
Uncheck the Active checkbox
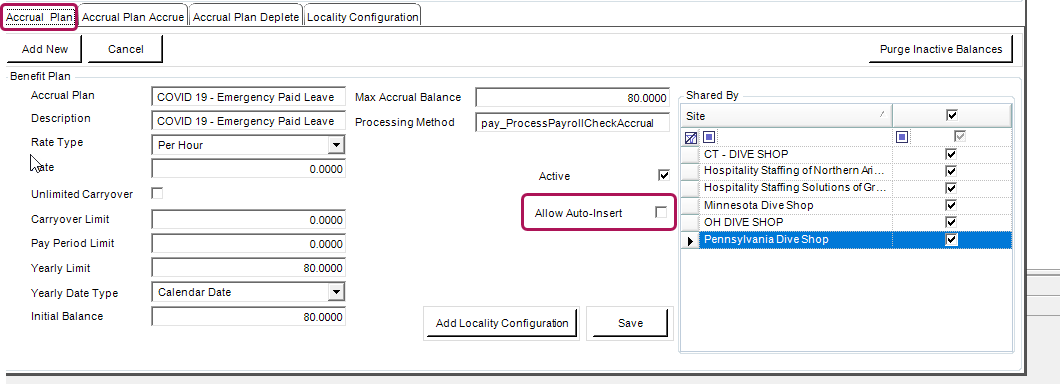pyautogui.click(x=664, y=176)
